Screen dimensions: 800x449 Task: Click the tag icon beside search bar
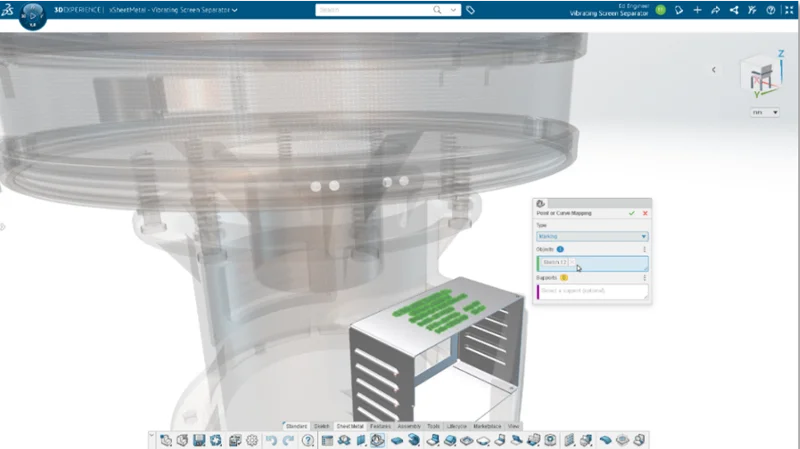pos(471,10)
